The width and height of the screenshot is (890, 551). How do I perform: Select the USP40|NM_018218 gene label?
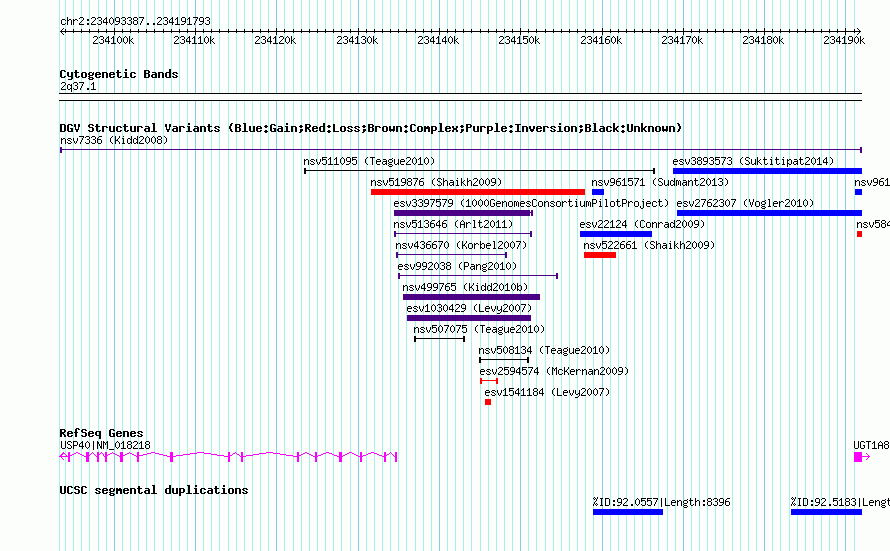pos(105,445)
